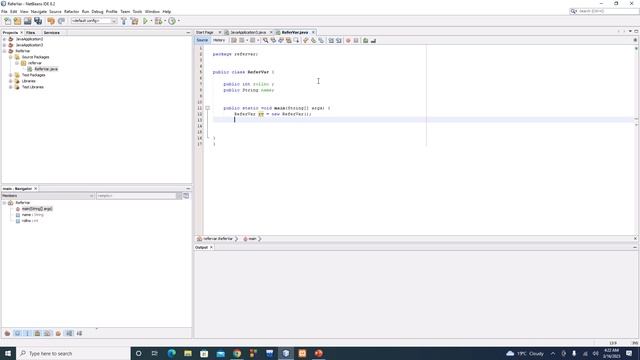Click the Clean and Build icon
640x360 pixels.
pyautogui.click(x=134, y=21)
